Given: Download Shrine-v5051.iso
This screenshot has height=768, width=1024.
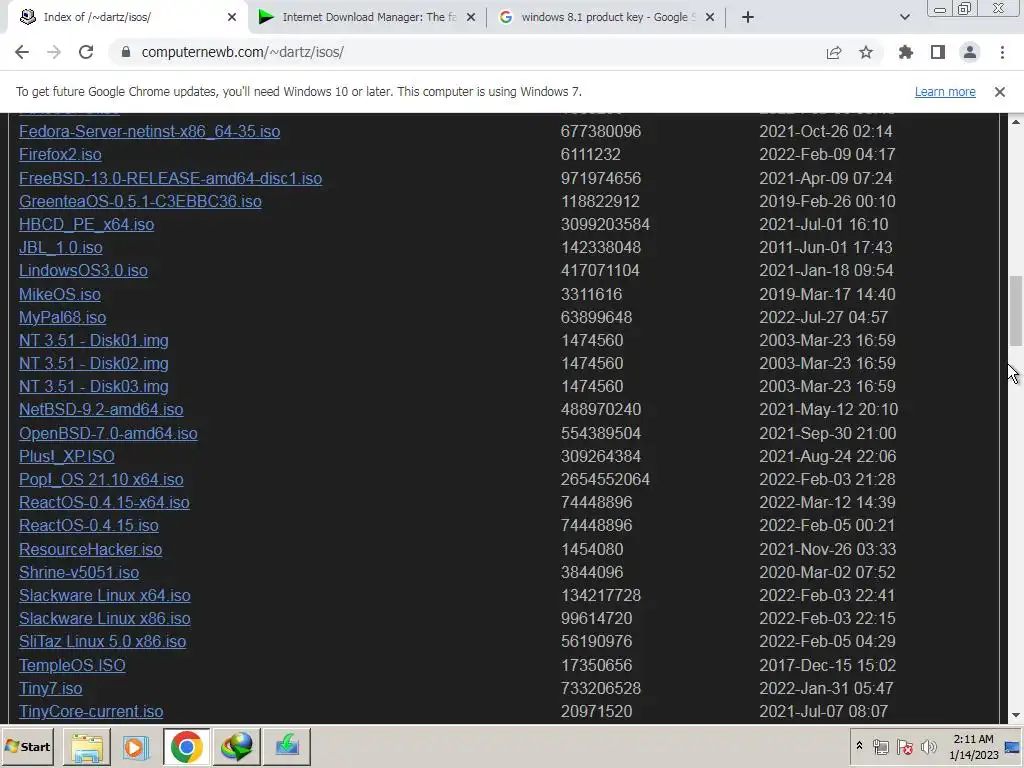Looking at the screenshot, I should click(79, 572).
